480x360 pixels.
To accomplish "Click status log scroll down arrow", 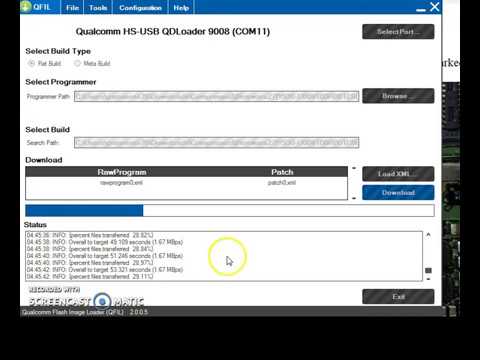I will coord(428,279).
